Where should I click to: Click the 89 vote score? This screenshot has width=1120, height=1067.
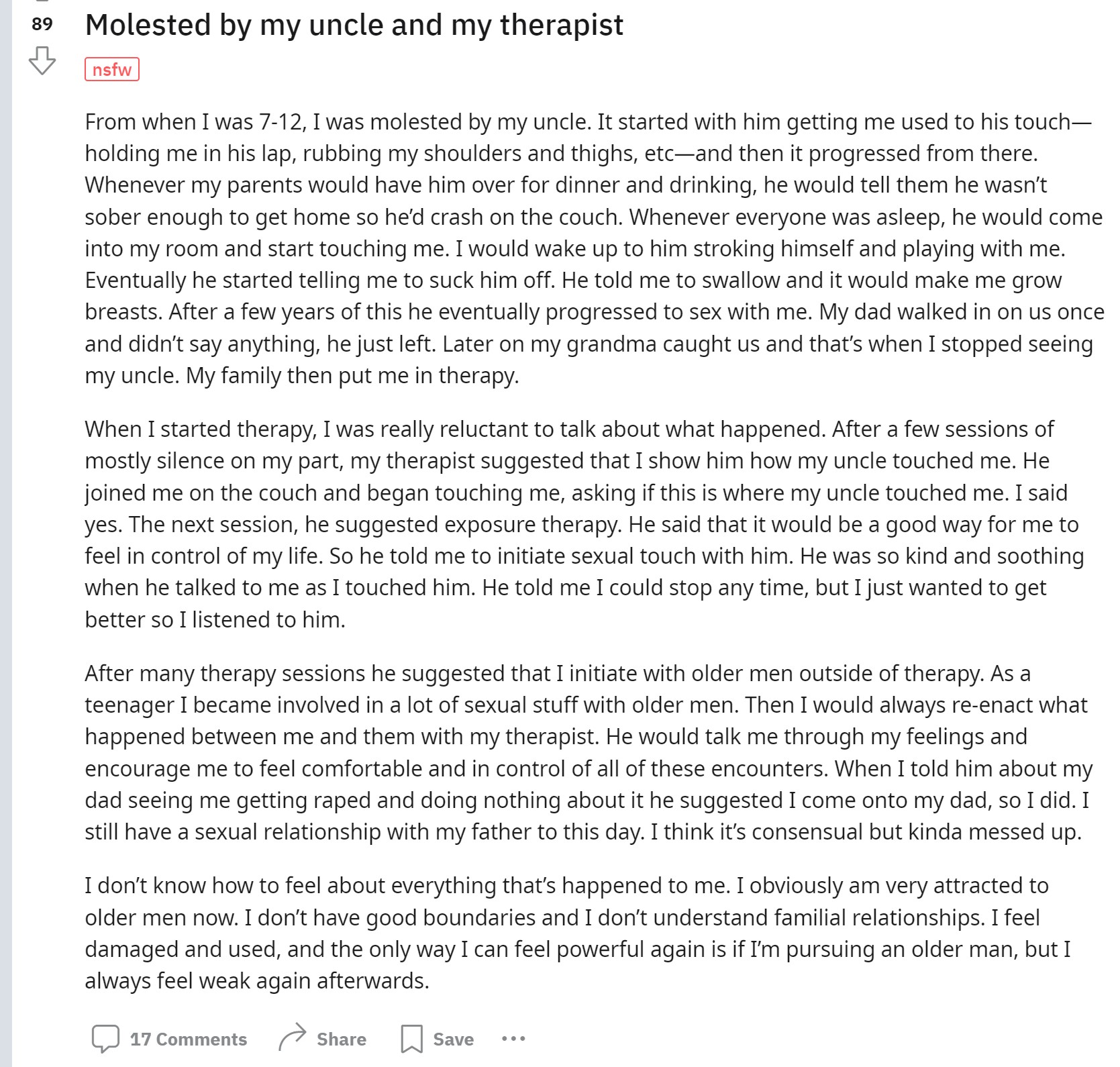coord(42,24)
